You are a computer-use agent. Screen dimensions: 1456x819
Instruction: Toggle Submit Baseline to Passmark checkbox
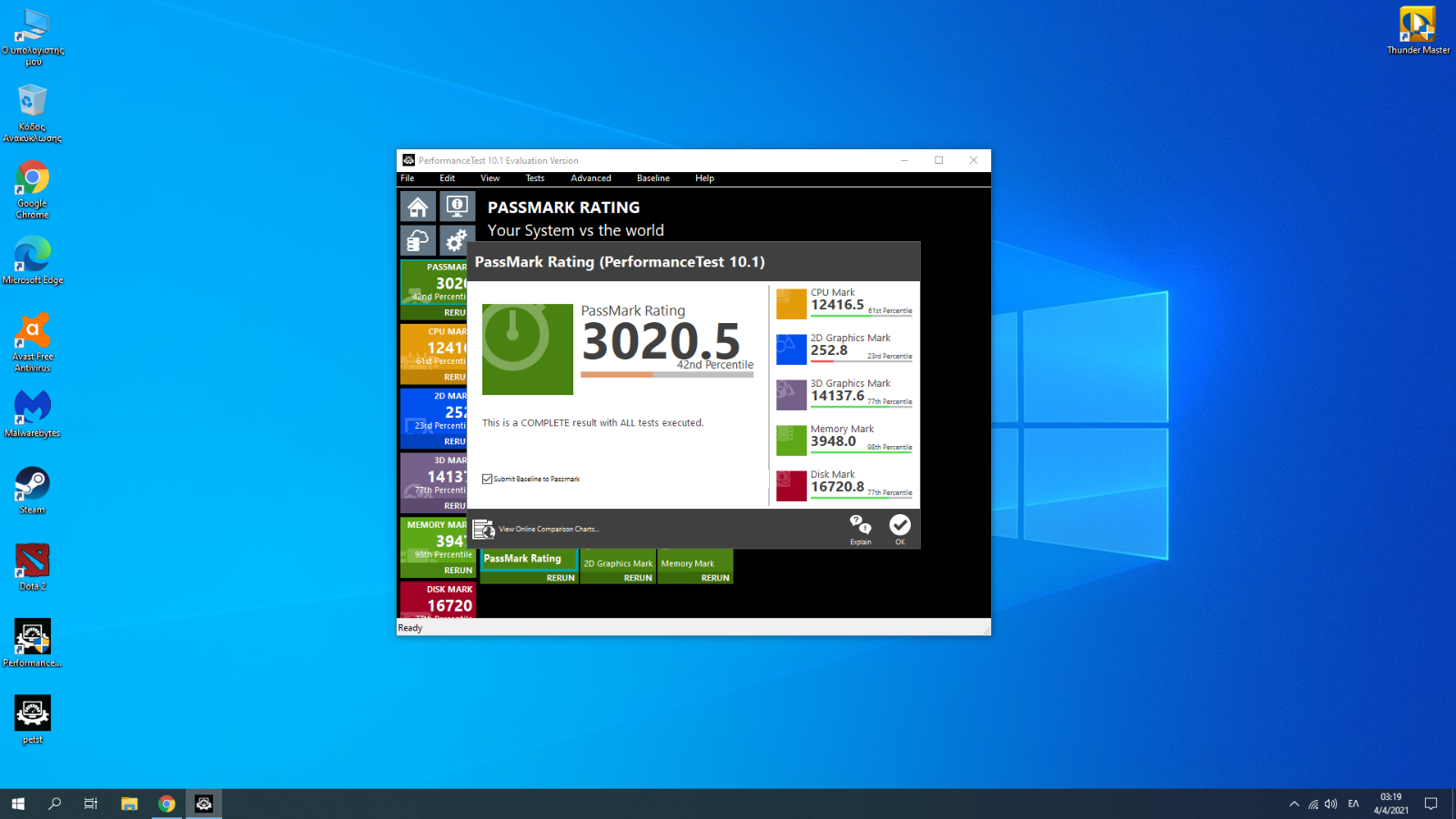point(488,479)
